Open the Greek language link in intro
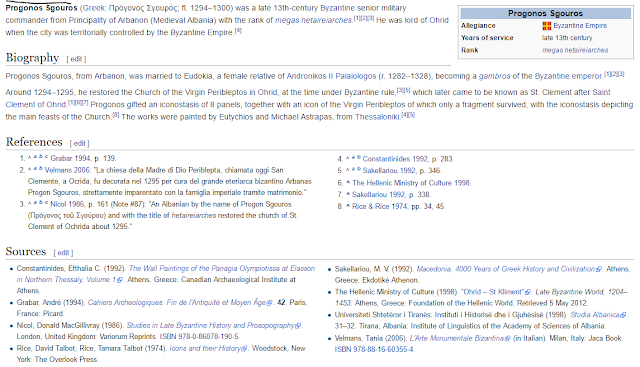 pos(93,8)
